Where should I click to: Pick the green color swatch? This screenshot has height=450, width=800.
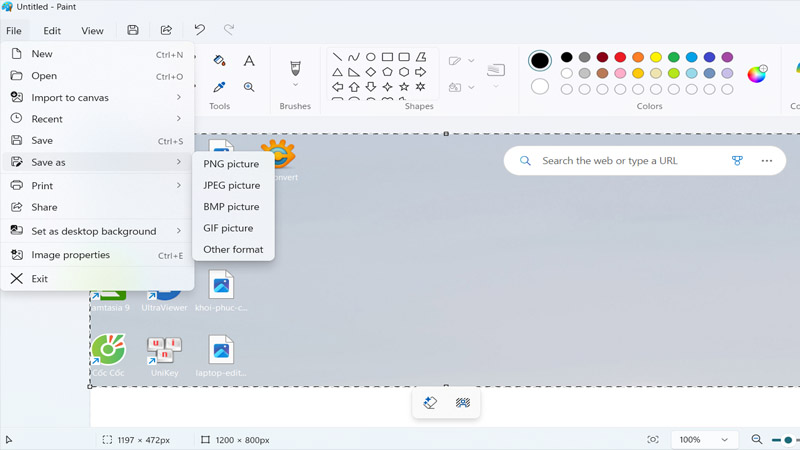point(673,57)
